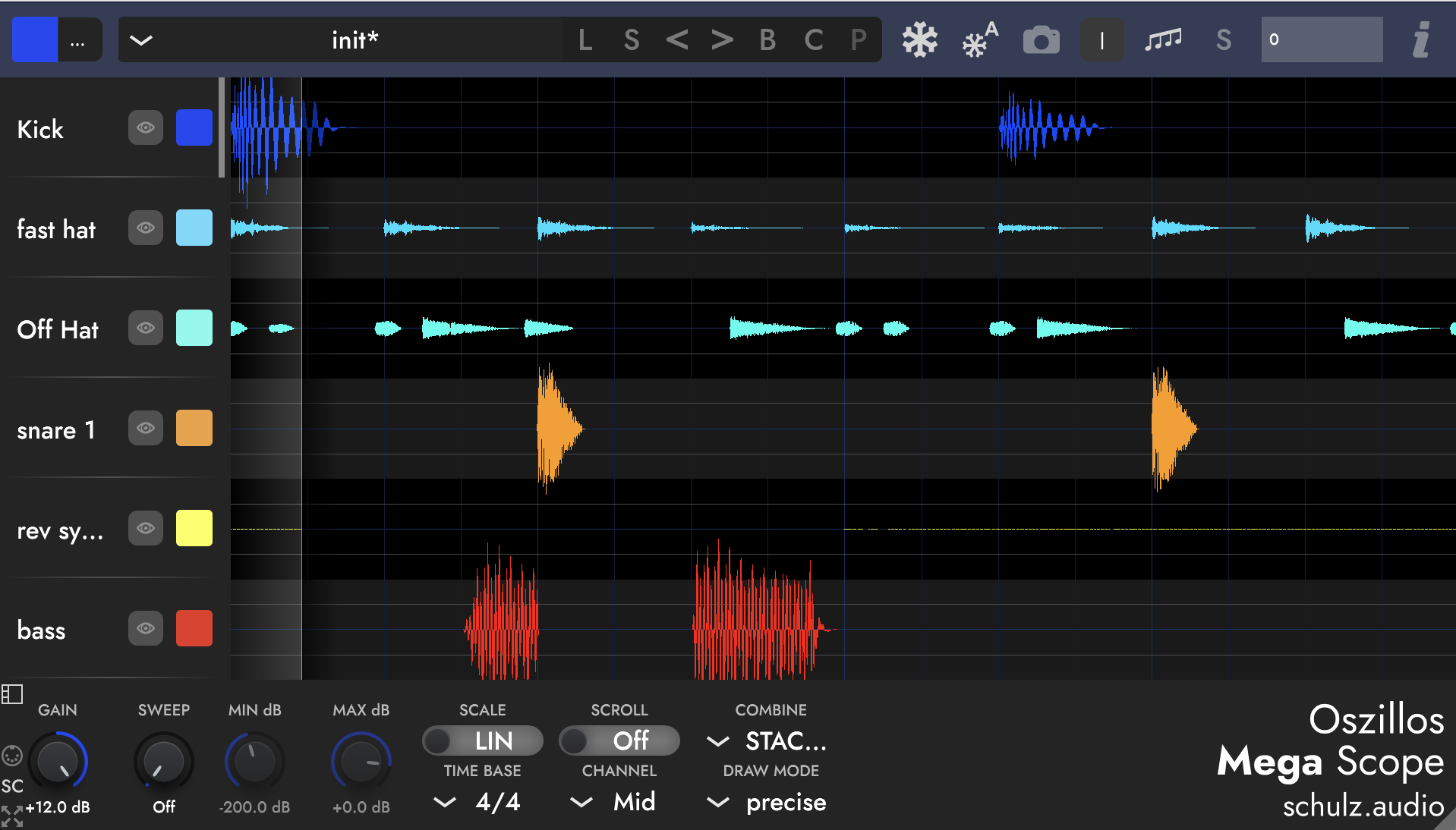Click the musical notes icon in the toolbar

pyautogui.click(x=1163, y=39)
